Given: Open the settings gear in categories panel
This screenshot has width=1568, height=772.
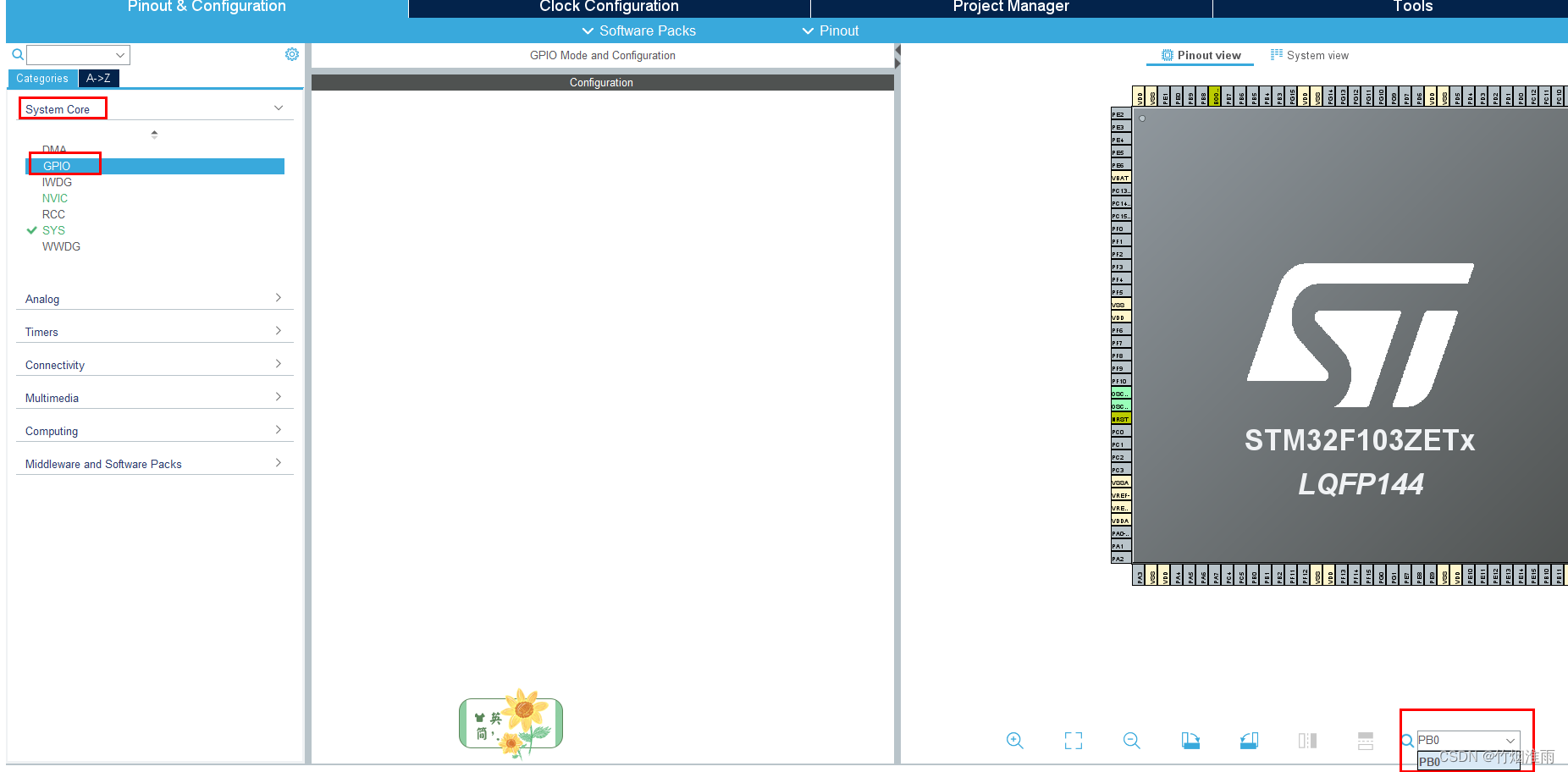Looking at the screenshot, I should pyautogui.click(x=292, y=54).
